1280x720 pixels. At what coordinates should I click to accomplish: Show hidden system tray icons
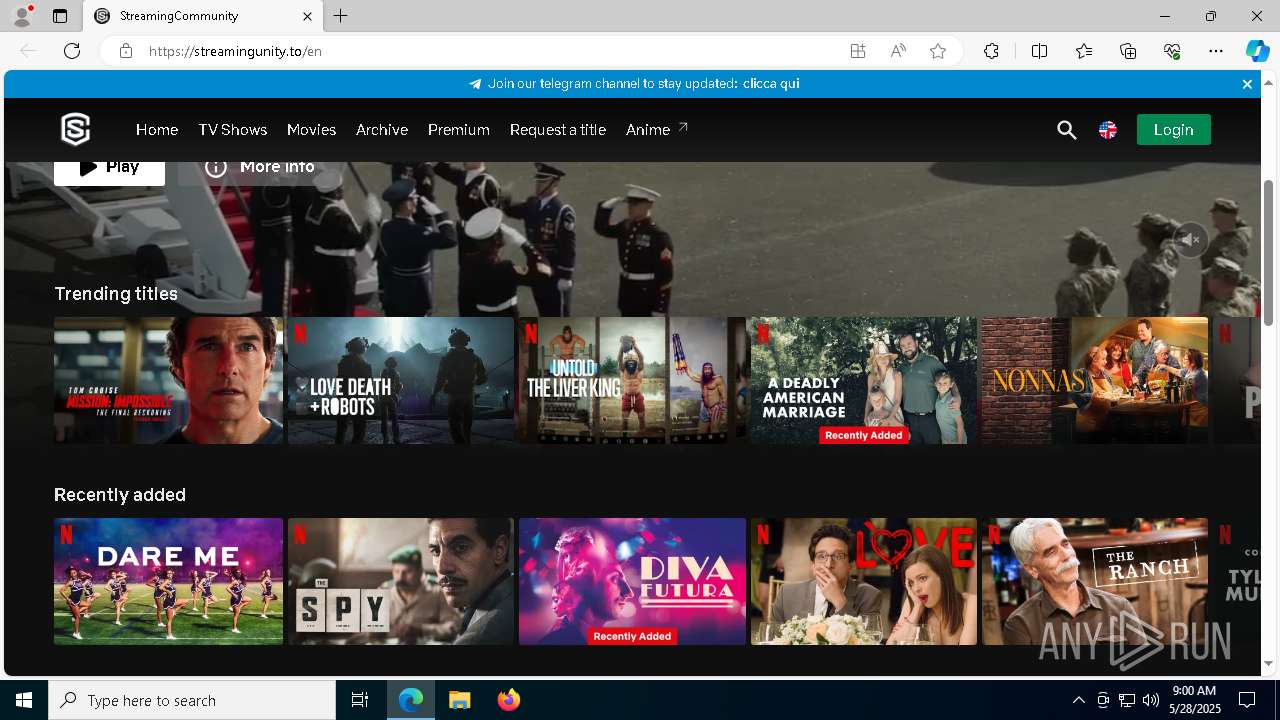pos(1078,700)
